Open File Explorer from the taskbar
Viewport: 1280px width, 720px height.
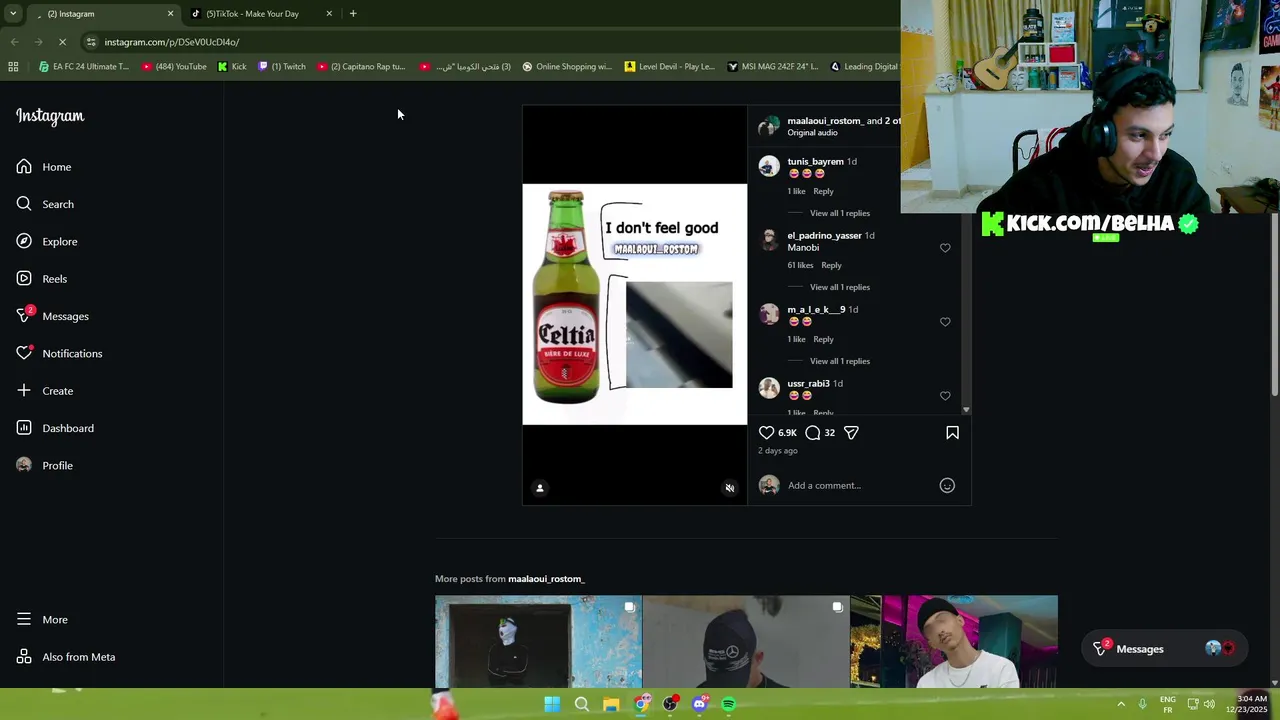[x=611, y=704]
